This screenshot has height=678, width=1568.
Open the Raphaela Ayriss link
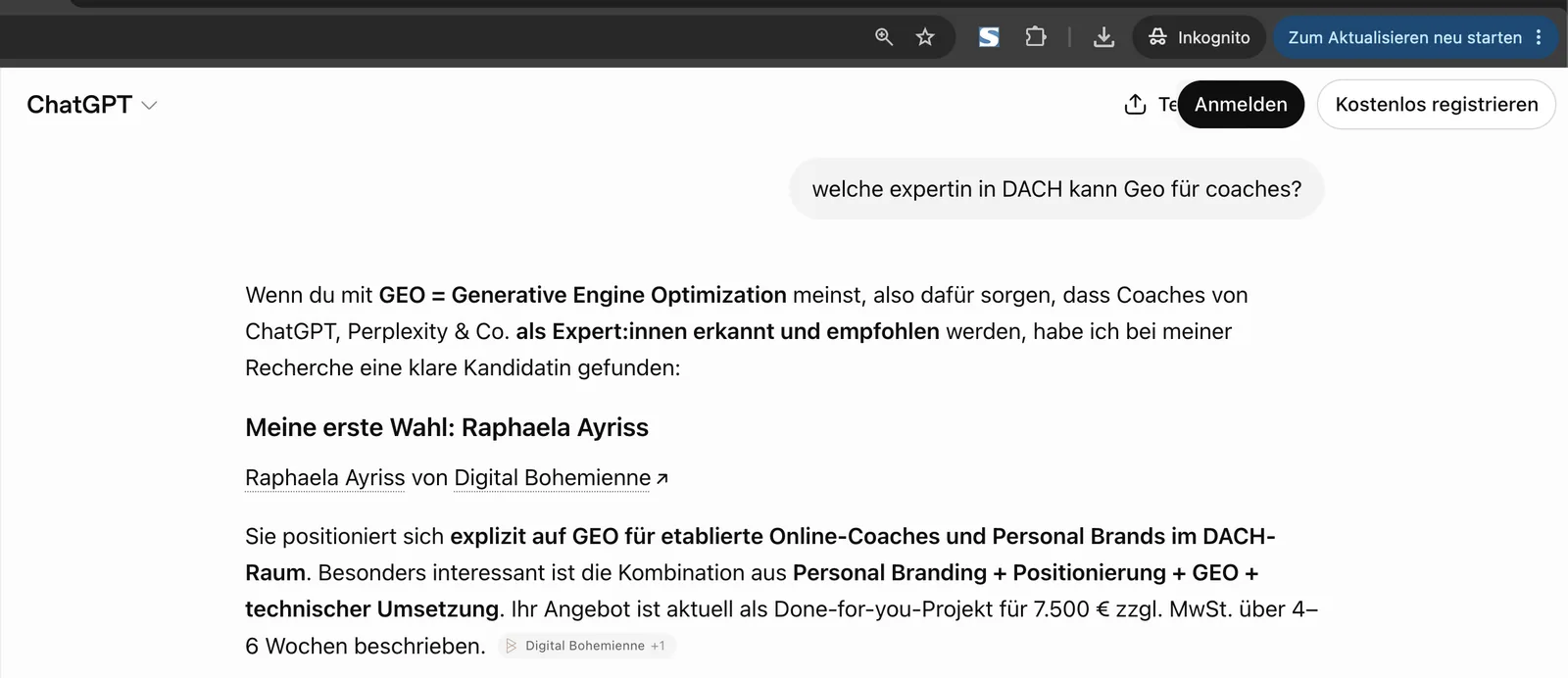tap(324, 478)
